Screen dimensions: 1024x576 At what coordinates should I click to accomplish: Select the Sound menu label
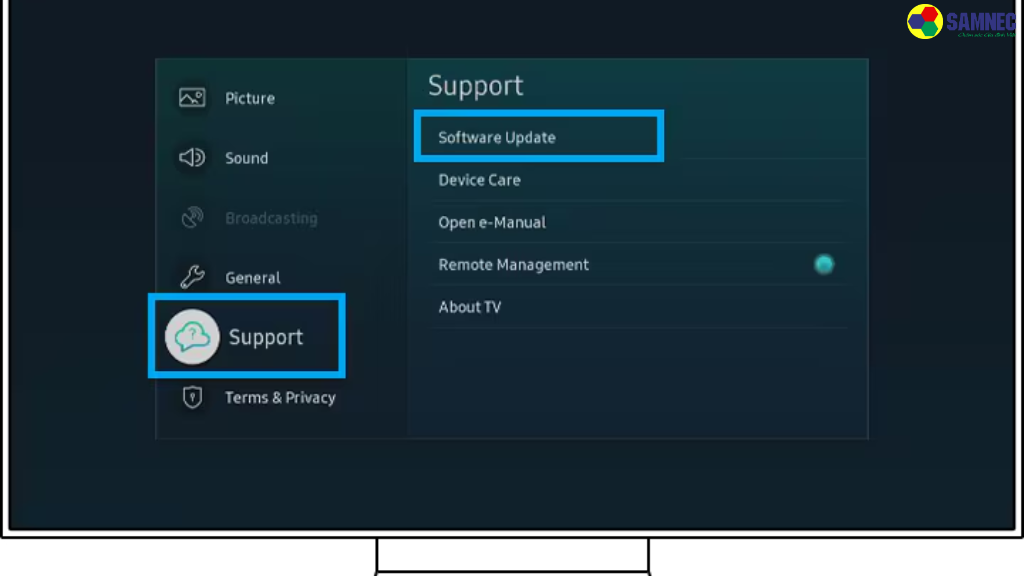tap(246, 158)
